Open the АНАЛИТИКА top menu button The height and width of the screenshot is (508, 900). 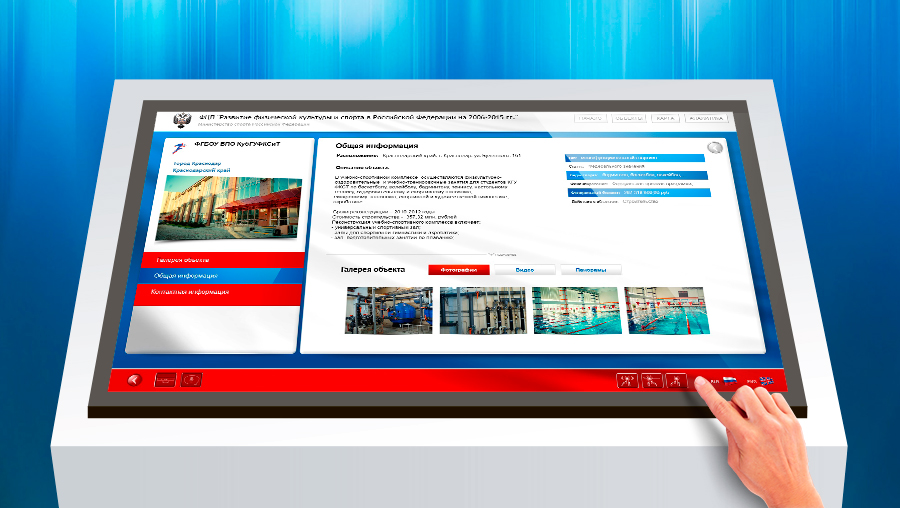706,118
